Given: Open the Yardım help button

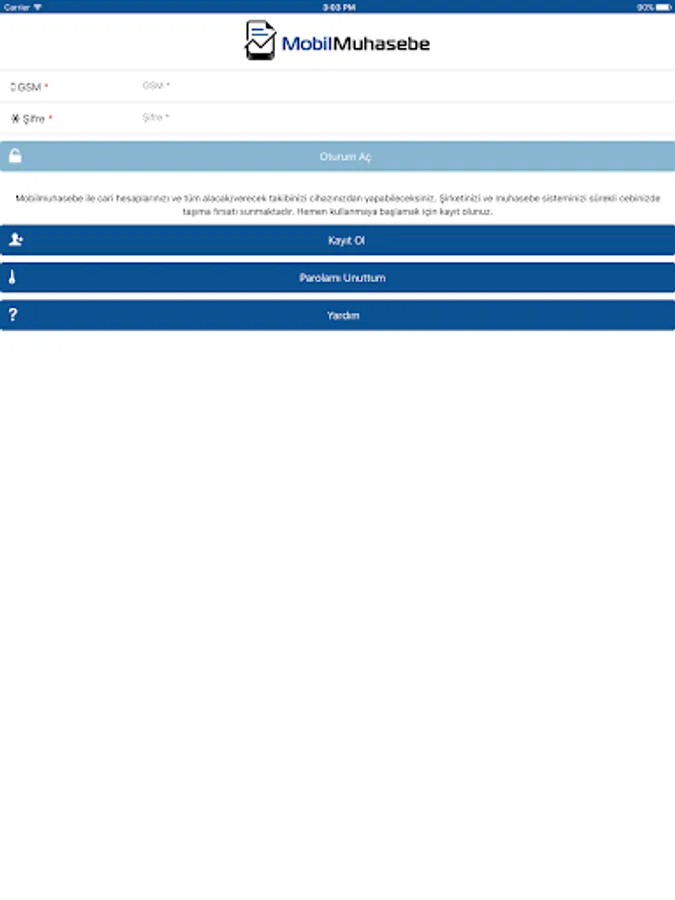Looking at the screenshot, I should pyautogui.click(x=338, y=315).
